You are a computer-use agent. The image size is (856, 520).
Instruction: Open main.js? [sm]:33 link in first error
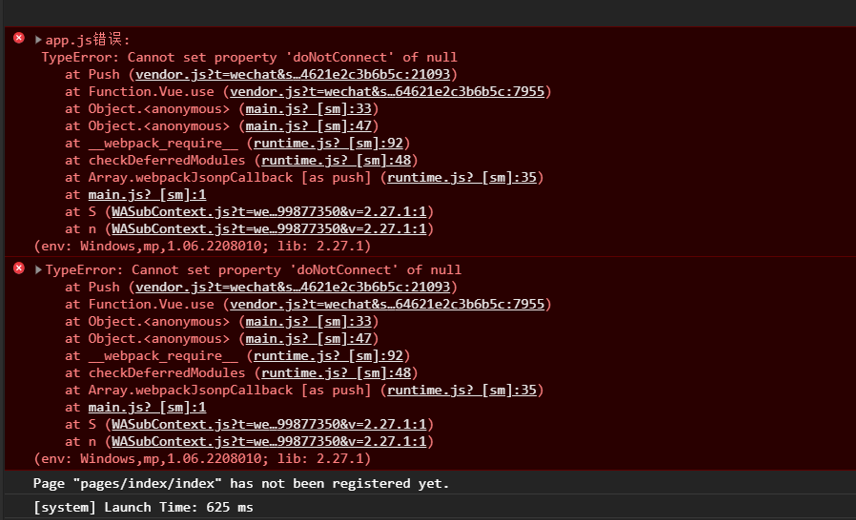308,109
